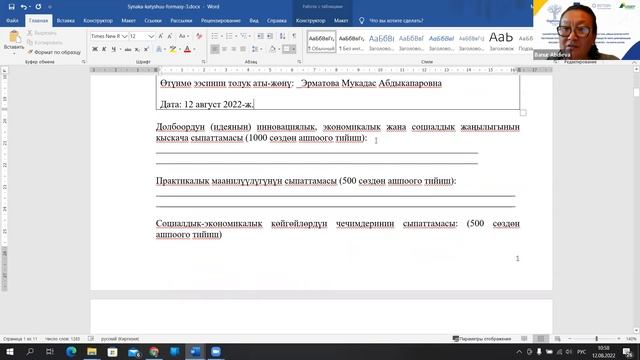
Task: Toggle Underline (Ч) formatting
Action: [x=113, y=49]
